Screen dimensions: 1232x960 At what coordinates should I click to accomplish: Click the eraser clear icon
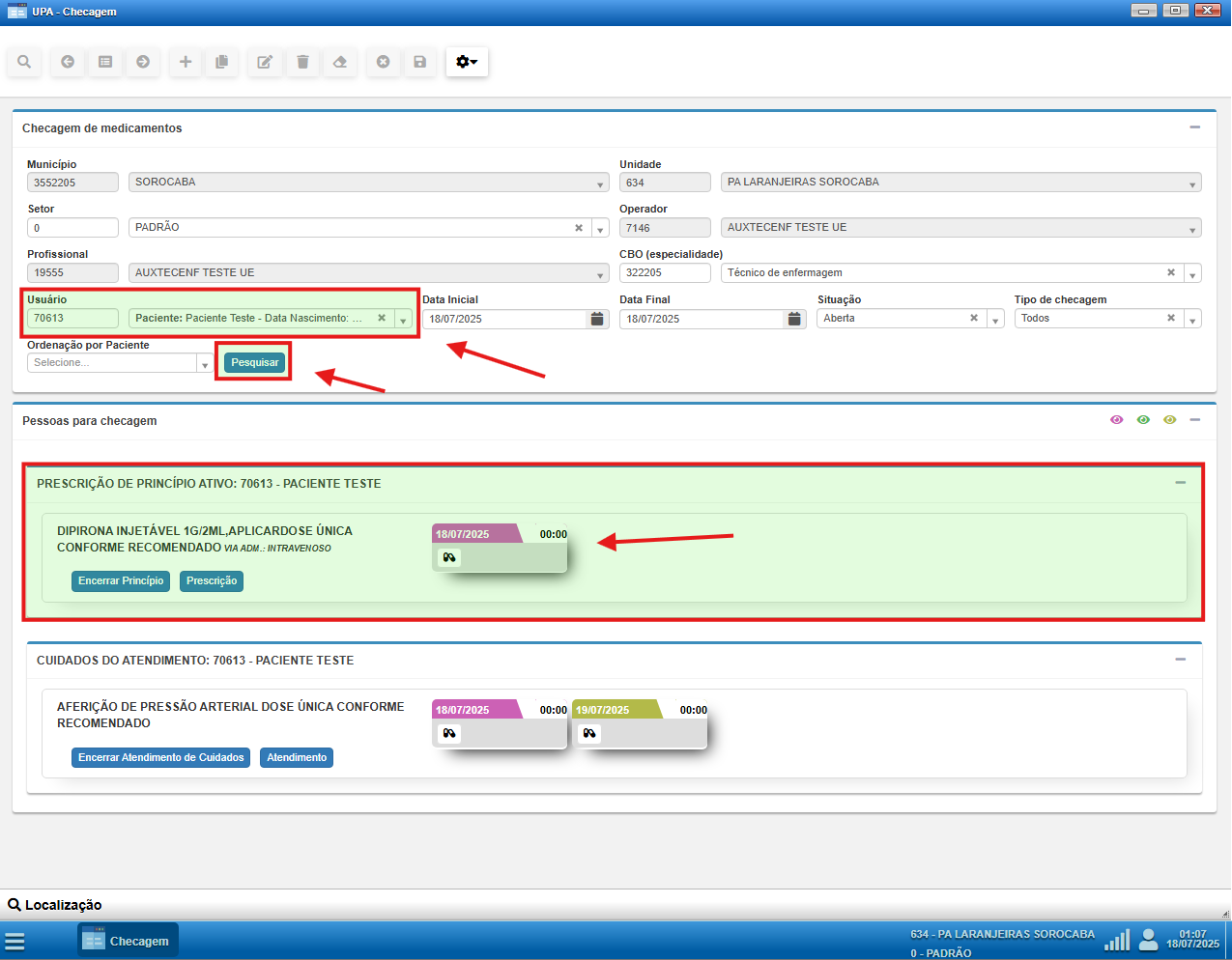pyautogui.click(x=340, y=62)
